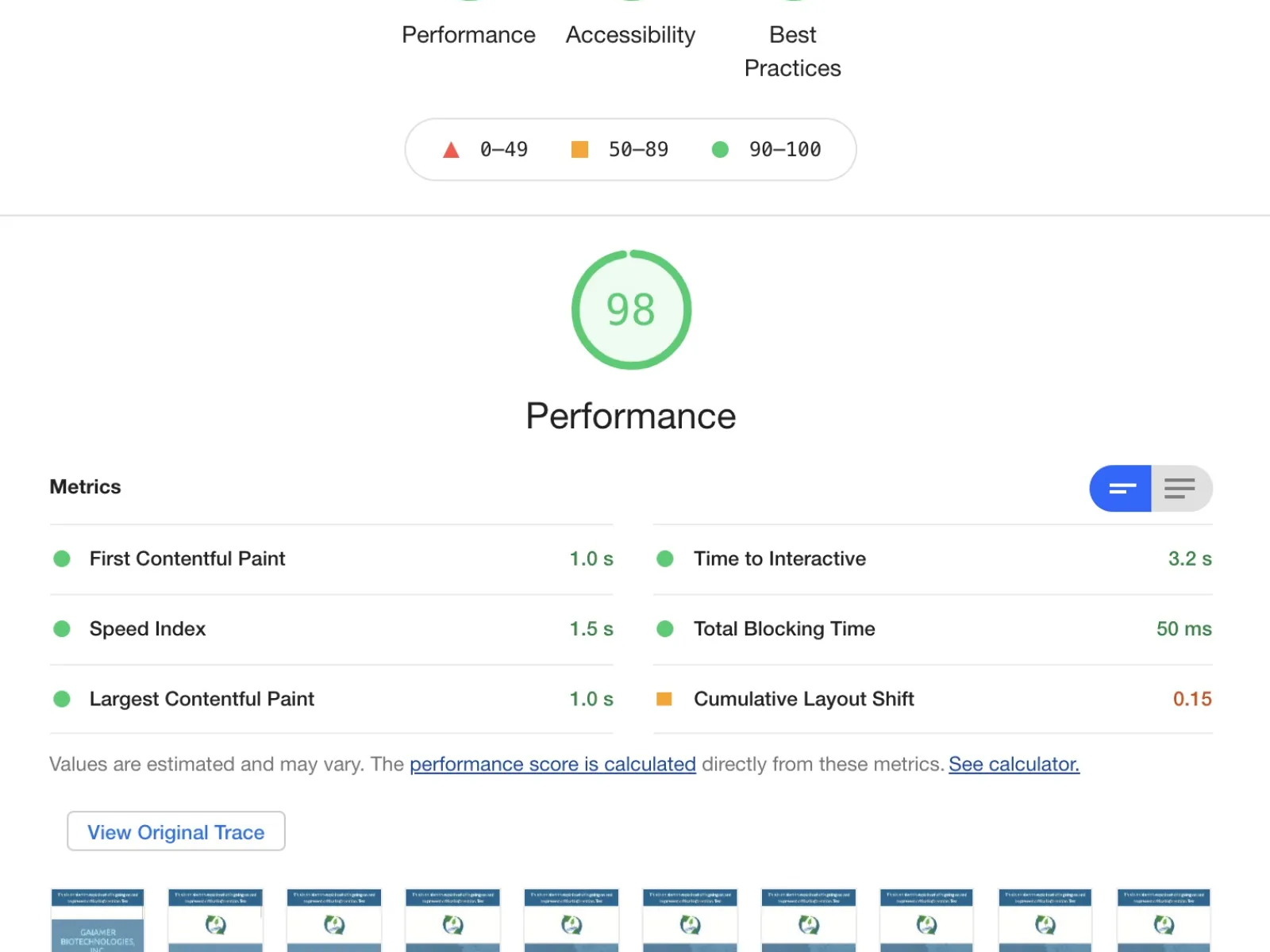This screenshot has width=1270, height=952.
Task: Switch to the compact metrics view toggle
Action: click(x=1120, y=489)
